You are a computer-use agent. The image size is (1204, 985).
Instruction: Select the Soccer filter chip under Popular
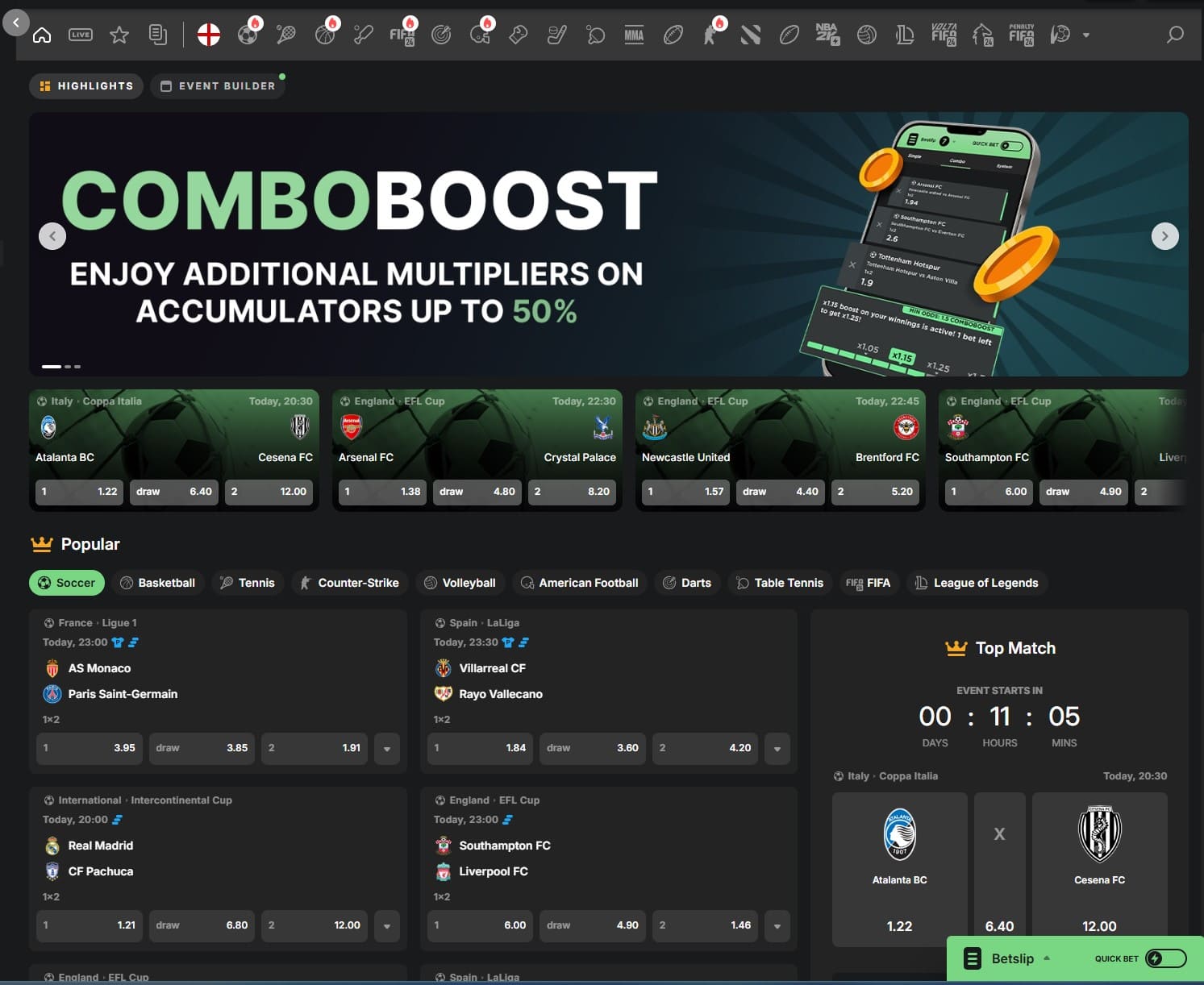(x=66, y=582)
